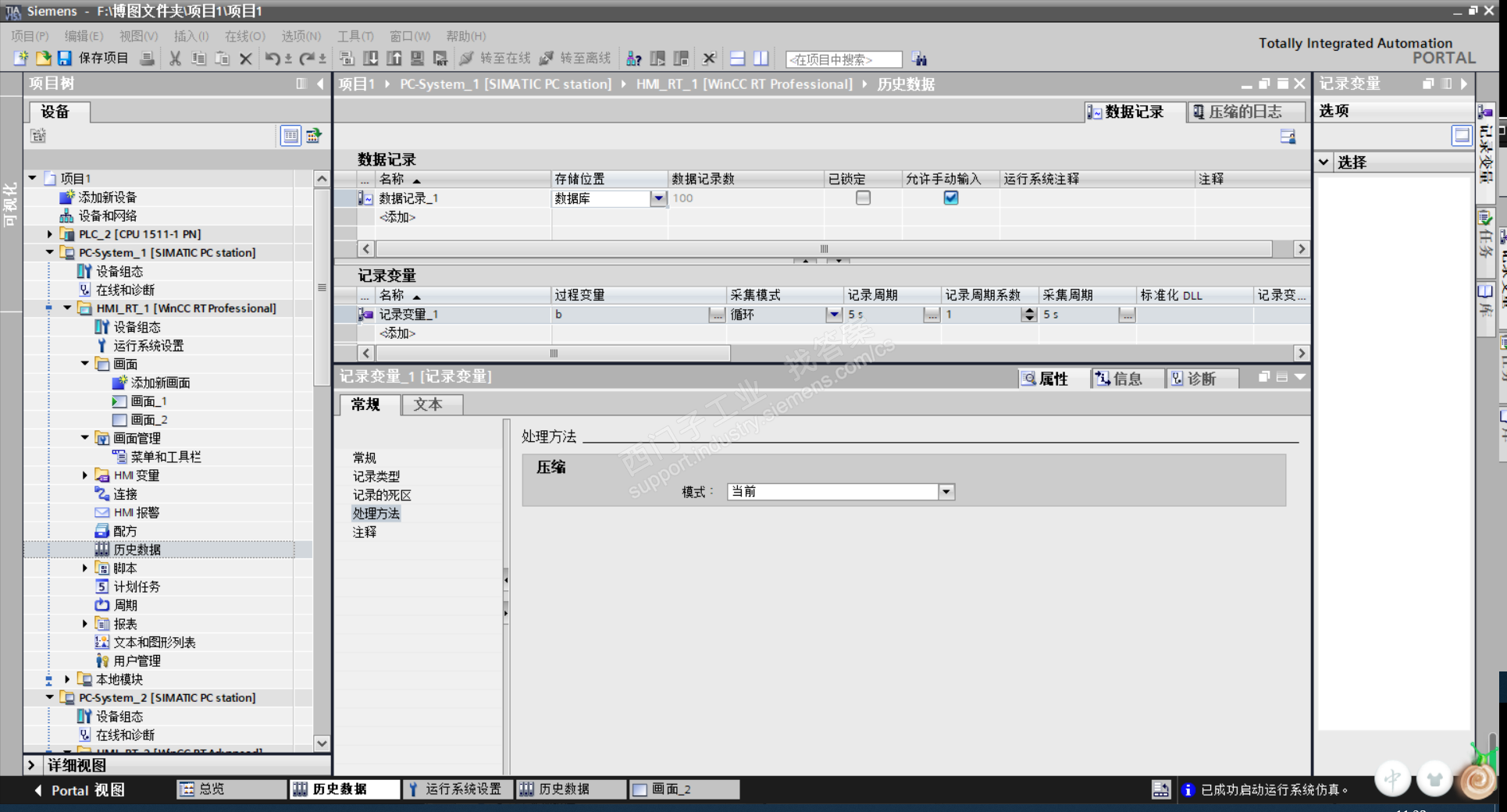Screen dimensions: 1507x812
Task: Click the start CPU icon
Action: [657, 59]
